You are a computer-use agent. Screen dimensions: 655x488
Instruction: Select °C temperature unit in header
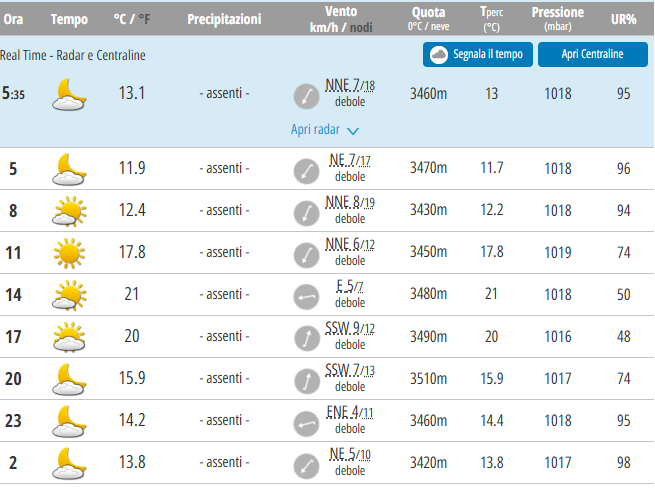point(120,19)
